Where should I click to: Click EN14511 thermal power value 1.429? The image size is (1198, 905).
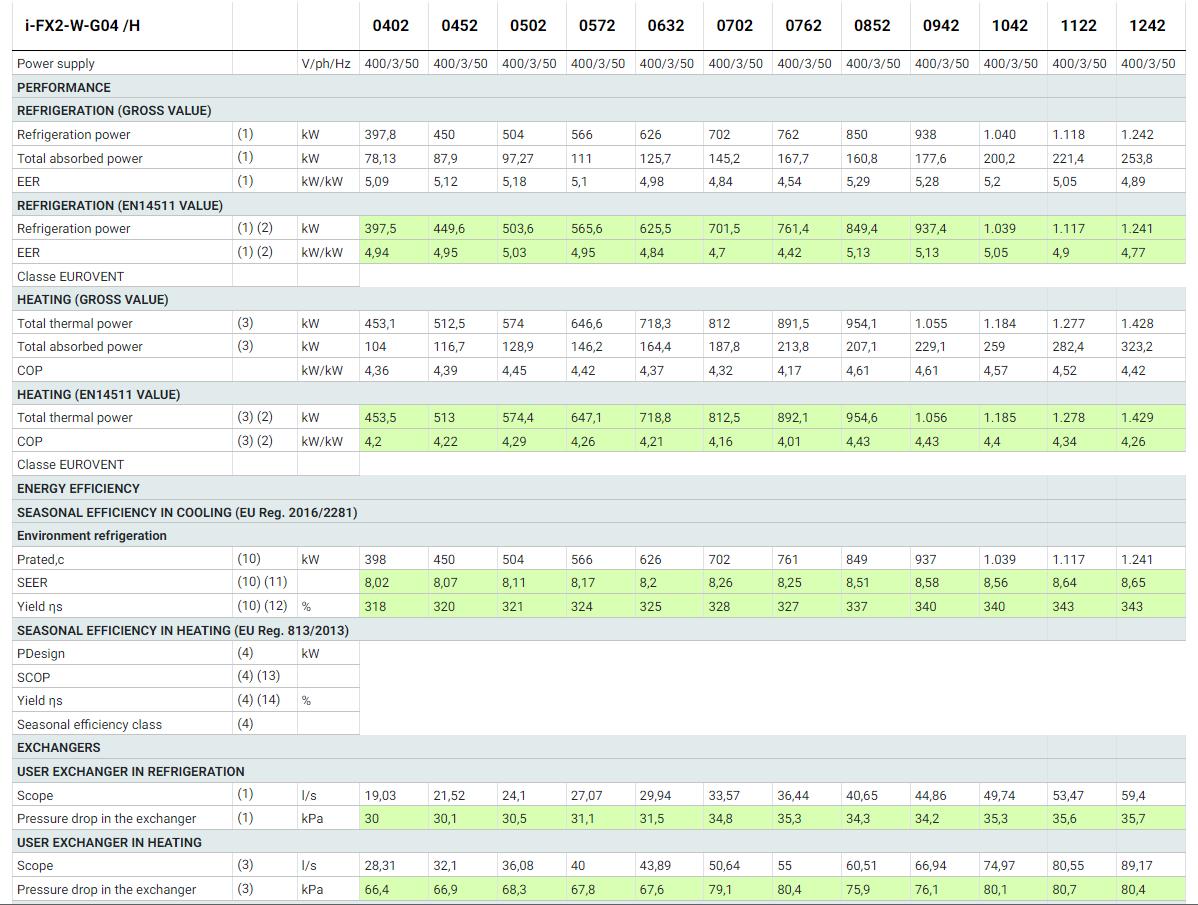pyautogui.click(x=1137, y=418)
